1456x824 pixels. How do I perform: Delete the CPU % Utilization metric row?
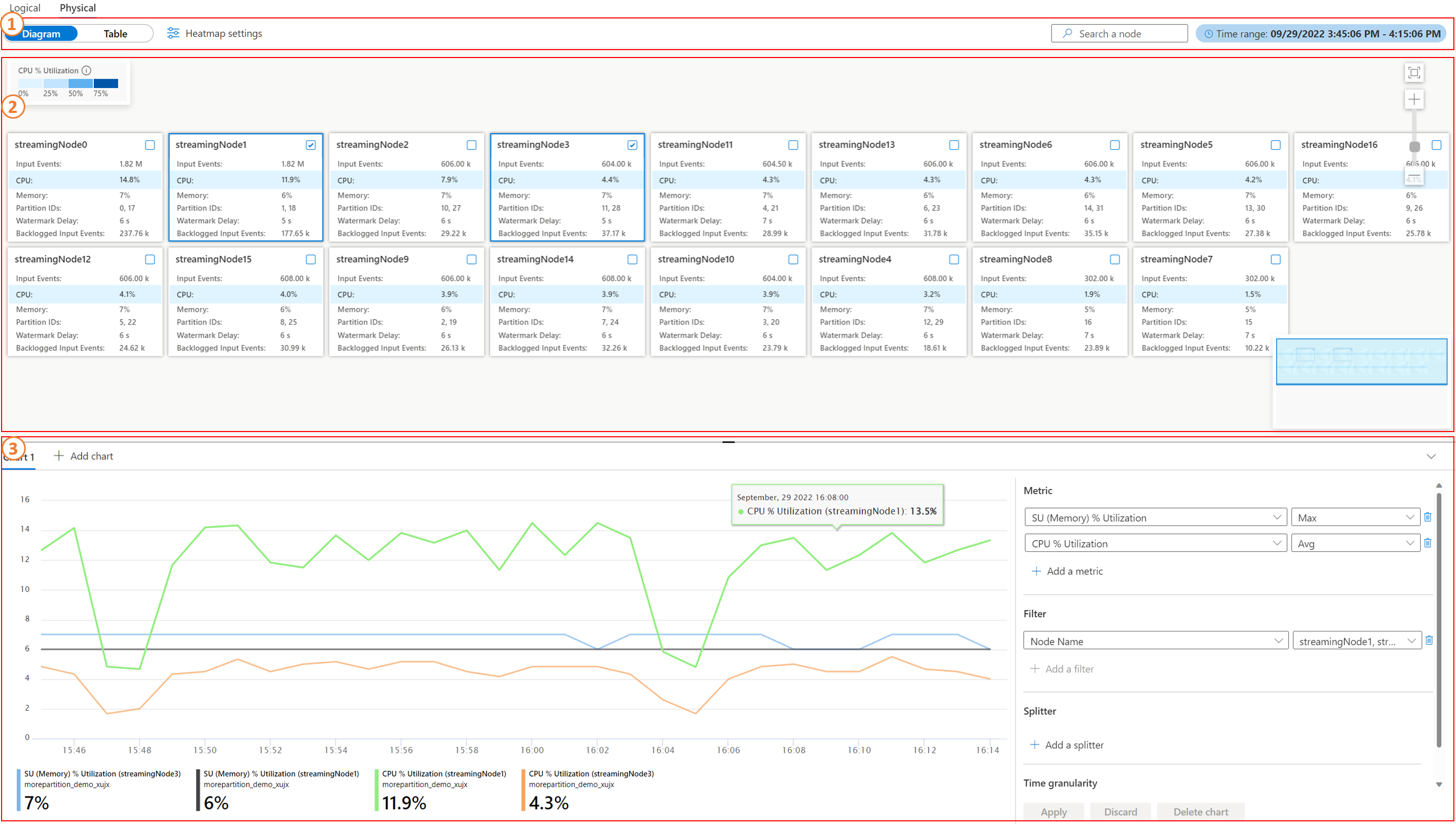pyautogui.click(x=1427, y=543)
